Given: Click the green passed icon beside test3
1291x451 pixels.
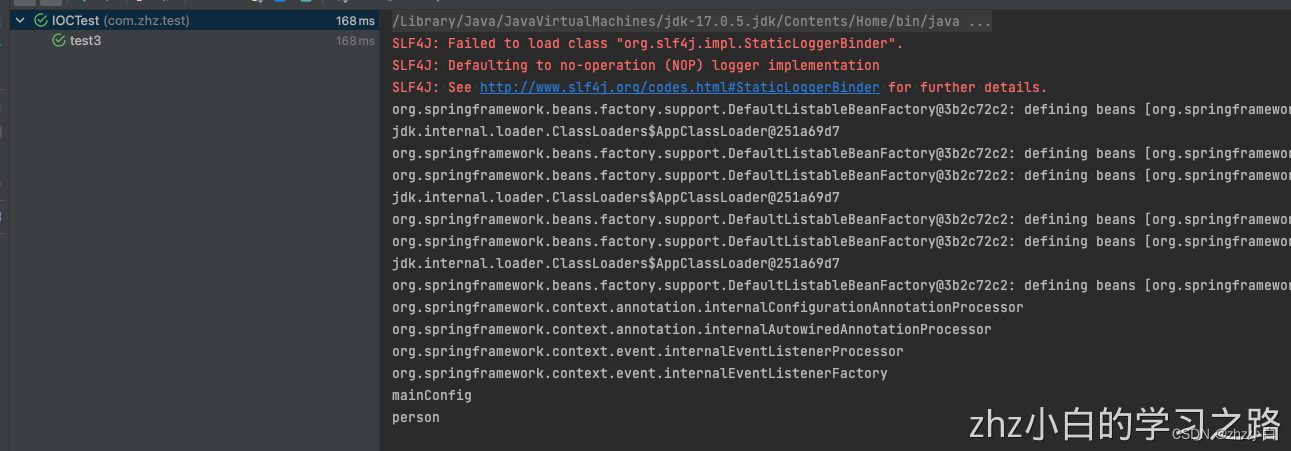Looking at the screenshot, I should click(59, 41).
